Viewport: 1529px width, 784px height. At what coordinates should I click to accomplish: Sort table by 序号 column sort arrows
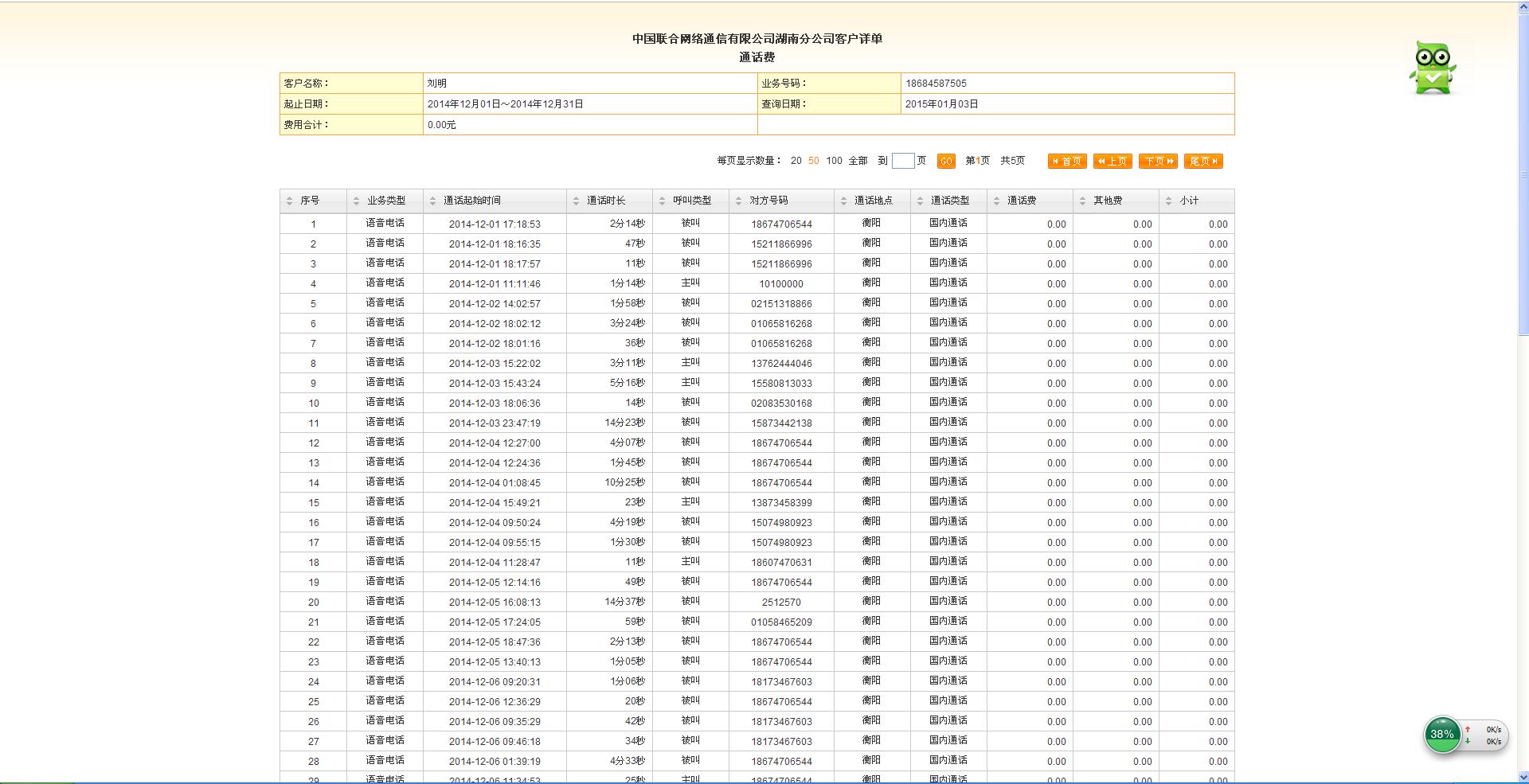(x=289, y=201)
